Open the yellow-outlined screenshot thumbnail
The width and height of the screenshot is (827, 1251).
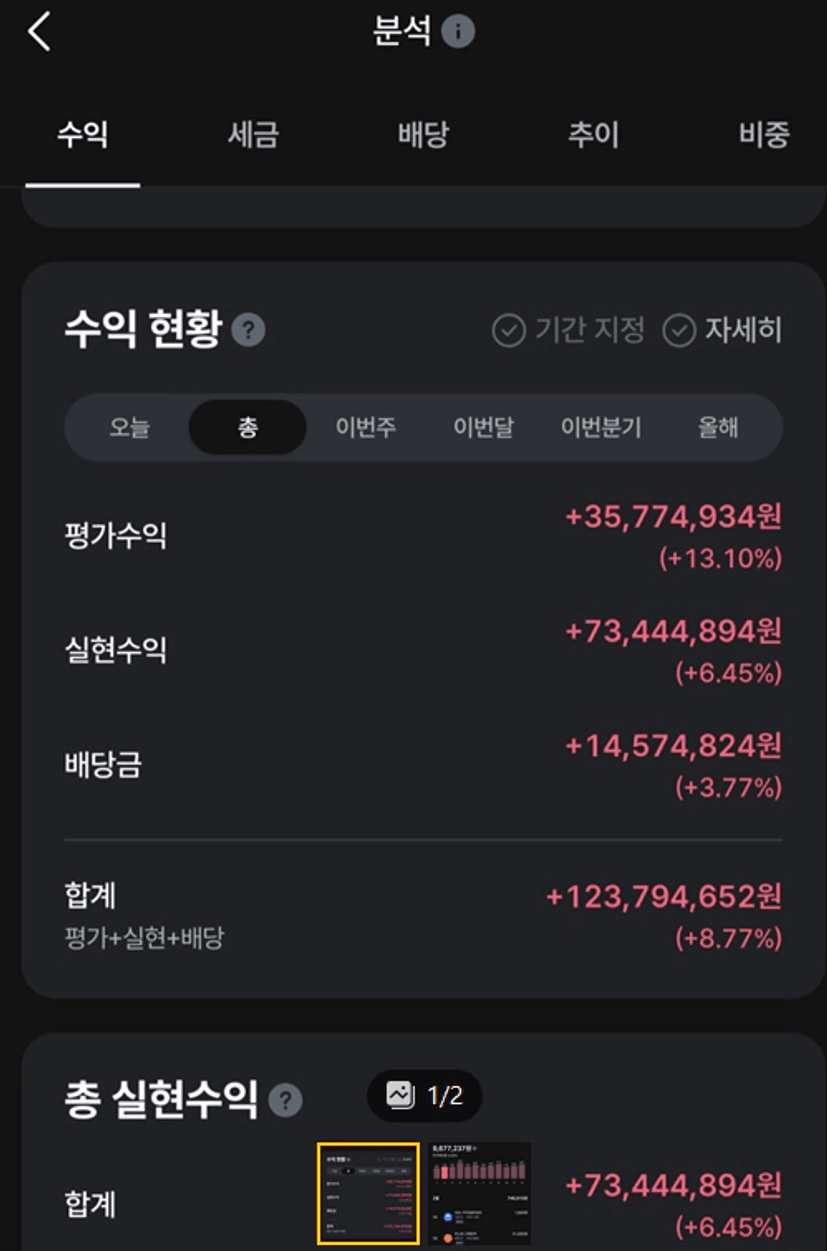click(x=368, y=1194)
